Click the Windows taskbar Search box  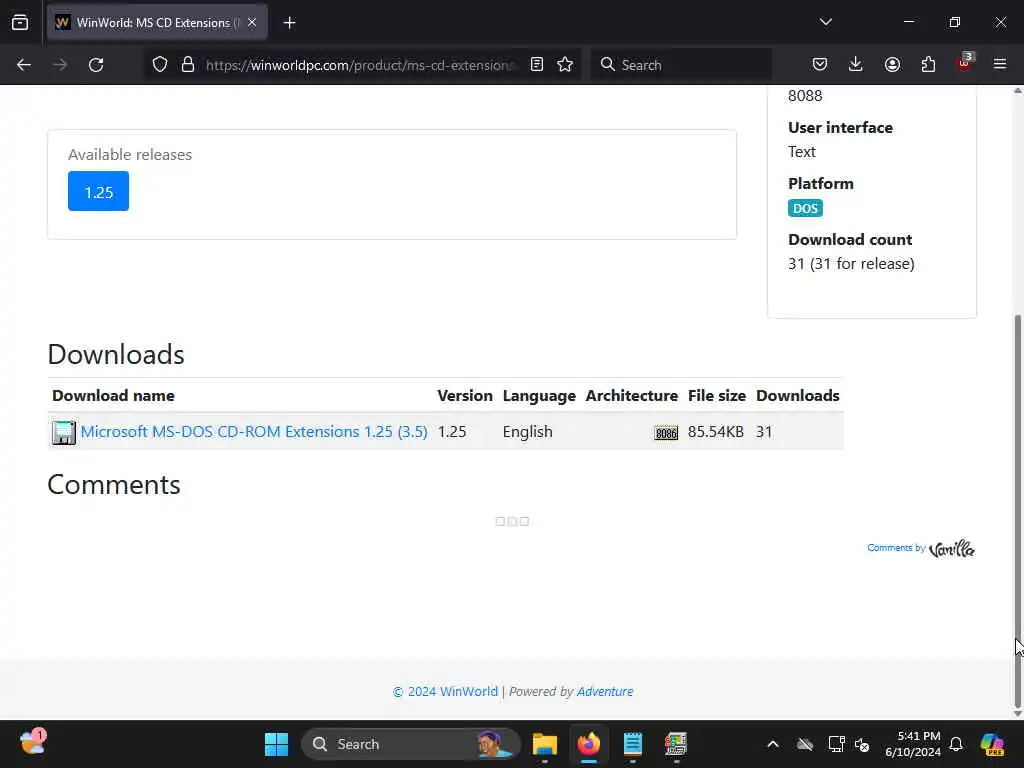[x=411, y=744]
